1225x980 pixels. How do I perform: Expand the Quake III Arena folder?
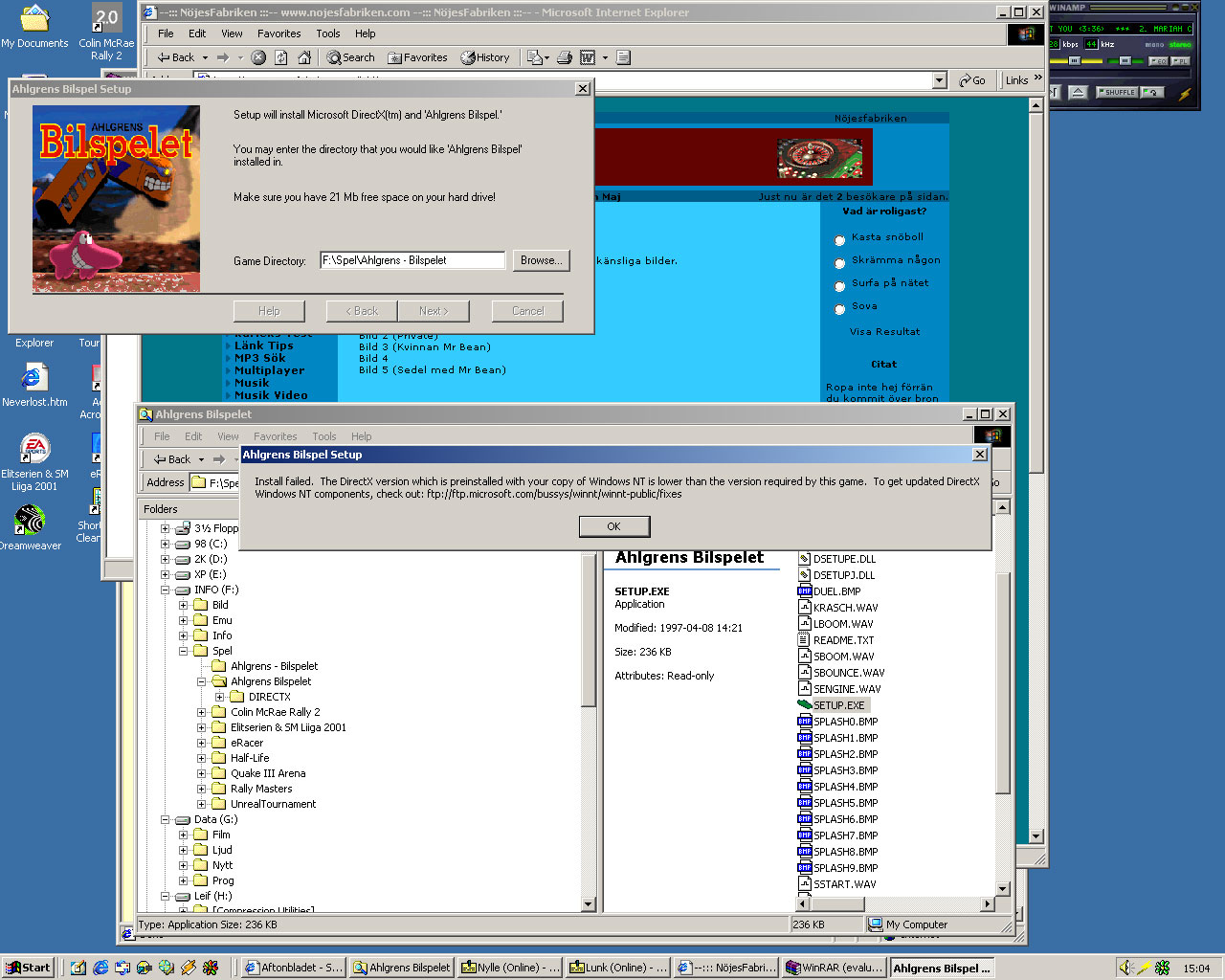coord(202,773)
